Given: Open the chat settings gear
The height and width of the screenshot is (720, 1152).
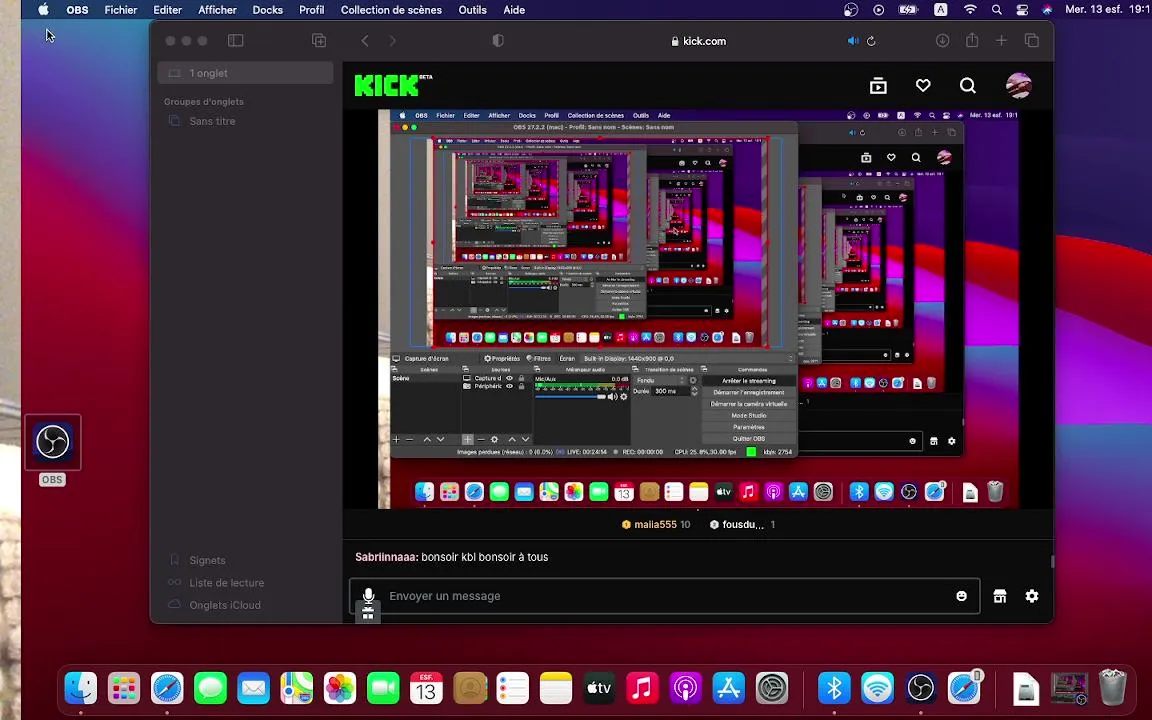Looking at the screenshot, I should [1032, 596].
